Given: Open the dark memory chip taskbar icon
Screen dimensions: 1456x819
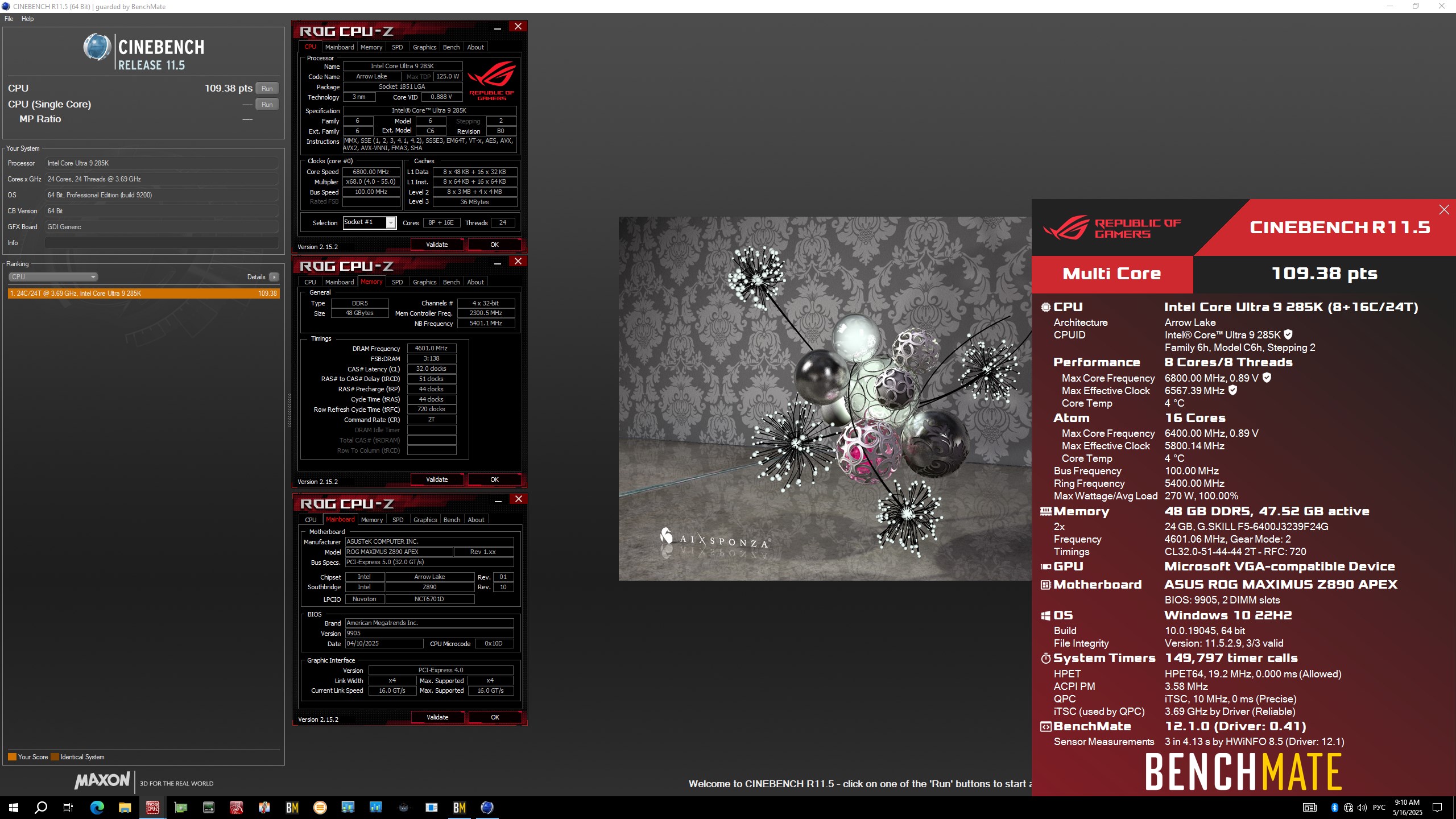Looking at the screenshot, I should tap(209, 807).
